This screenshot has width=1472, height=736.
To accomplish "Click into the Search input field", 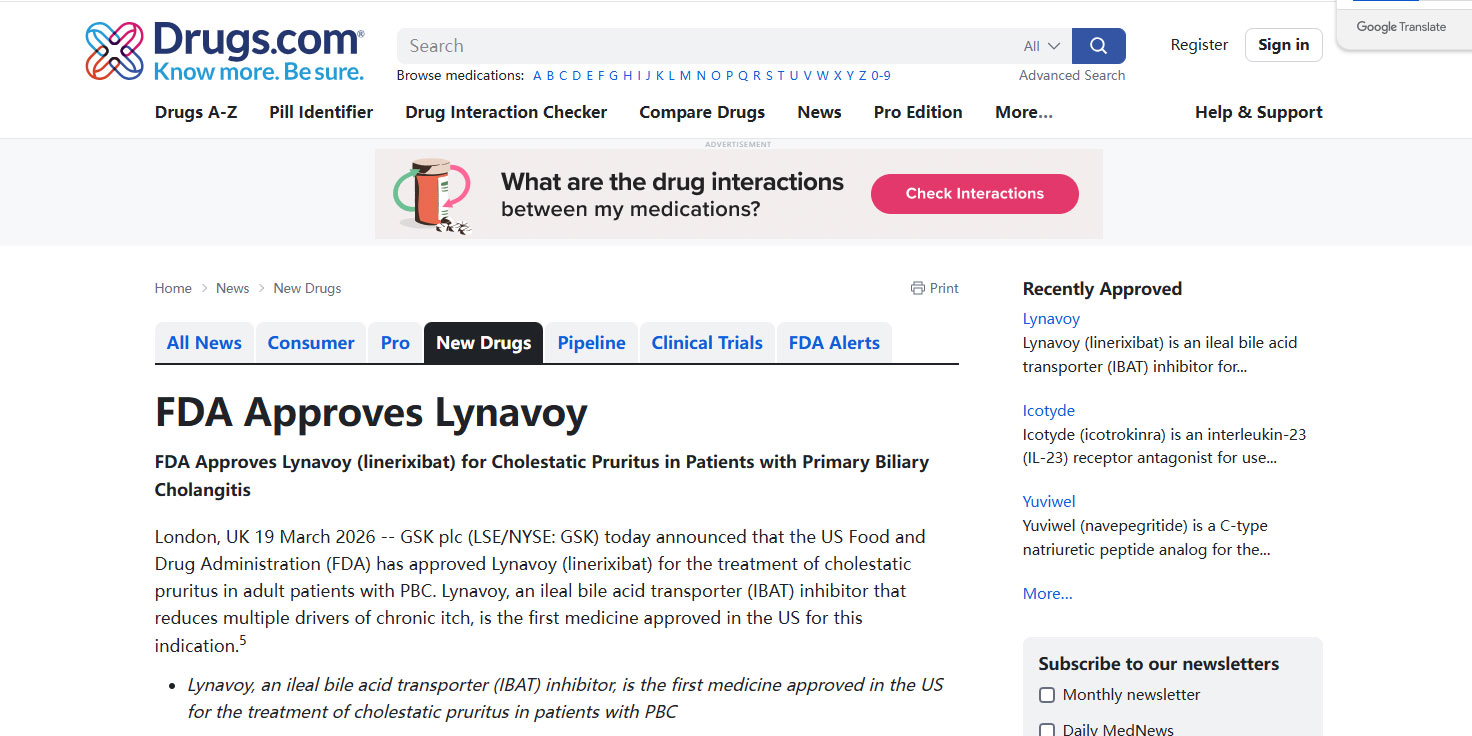I will 700,46.
